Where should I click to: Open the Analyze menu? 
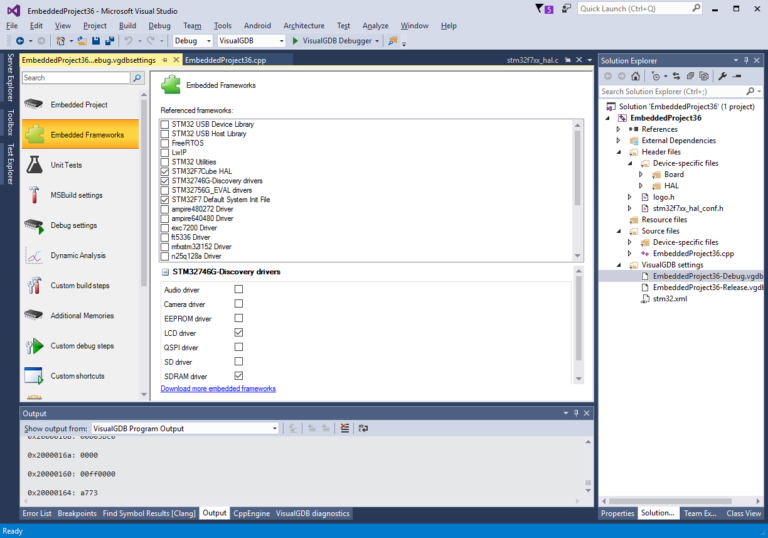tap(375, 25)
